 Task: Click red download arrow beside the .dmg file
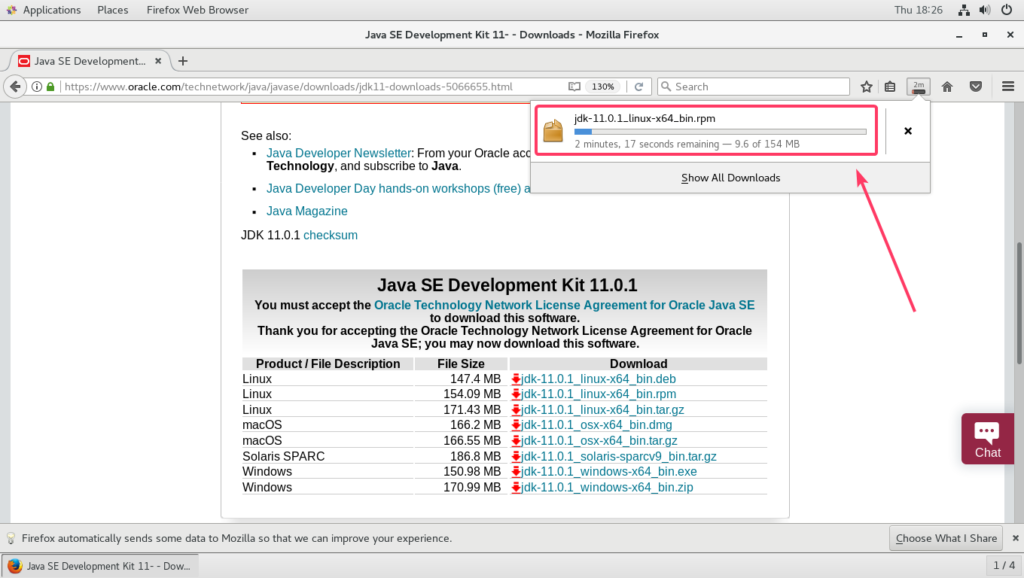(516, 425)
